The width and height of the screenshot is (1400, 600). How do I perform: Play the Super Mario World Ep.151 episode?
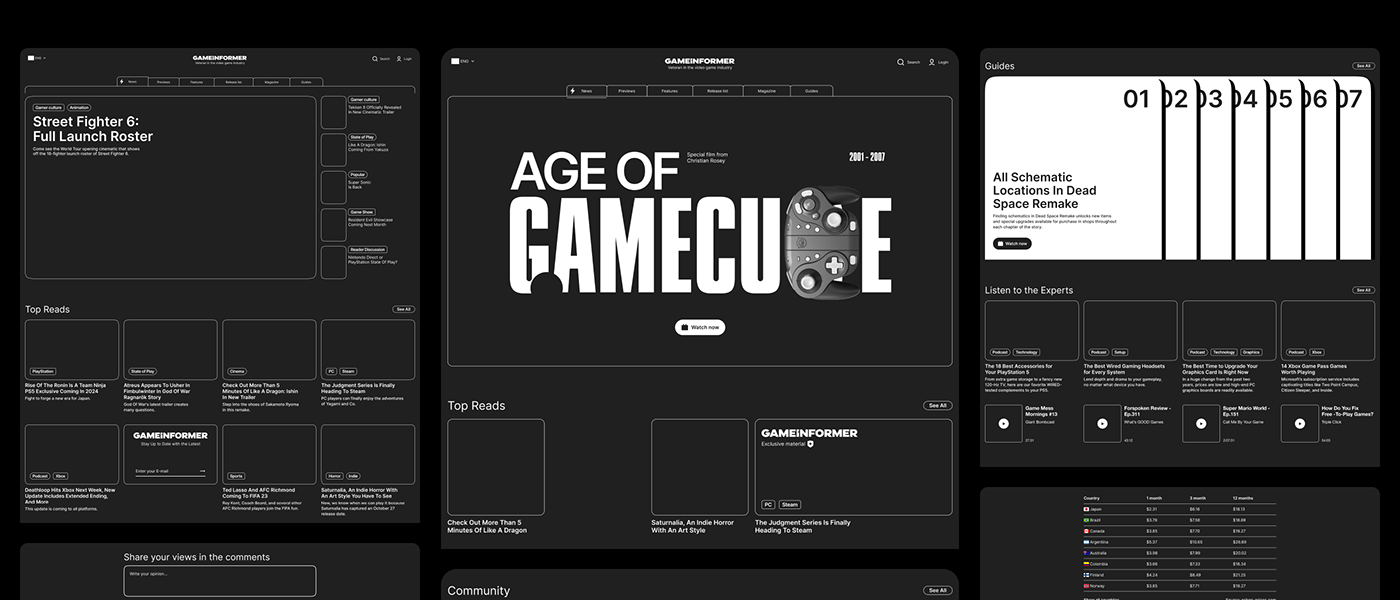click(x=1201, y=423)
